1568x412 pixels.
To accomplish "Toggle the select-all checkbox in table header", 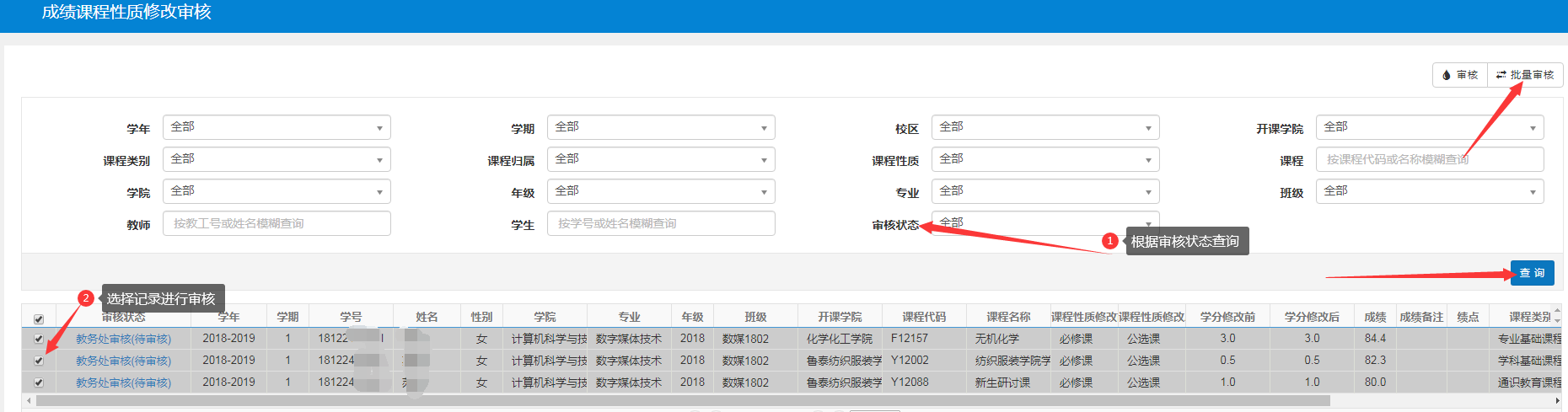I will (39, 319).
